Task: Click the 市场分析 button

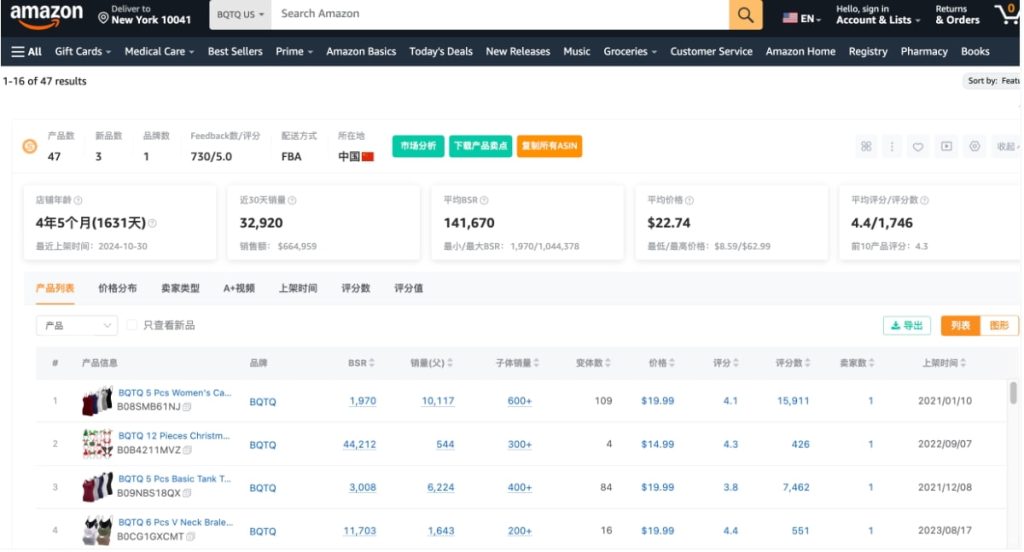Action: click(x=418, y=146)
